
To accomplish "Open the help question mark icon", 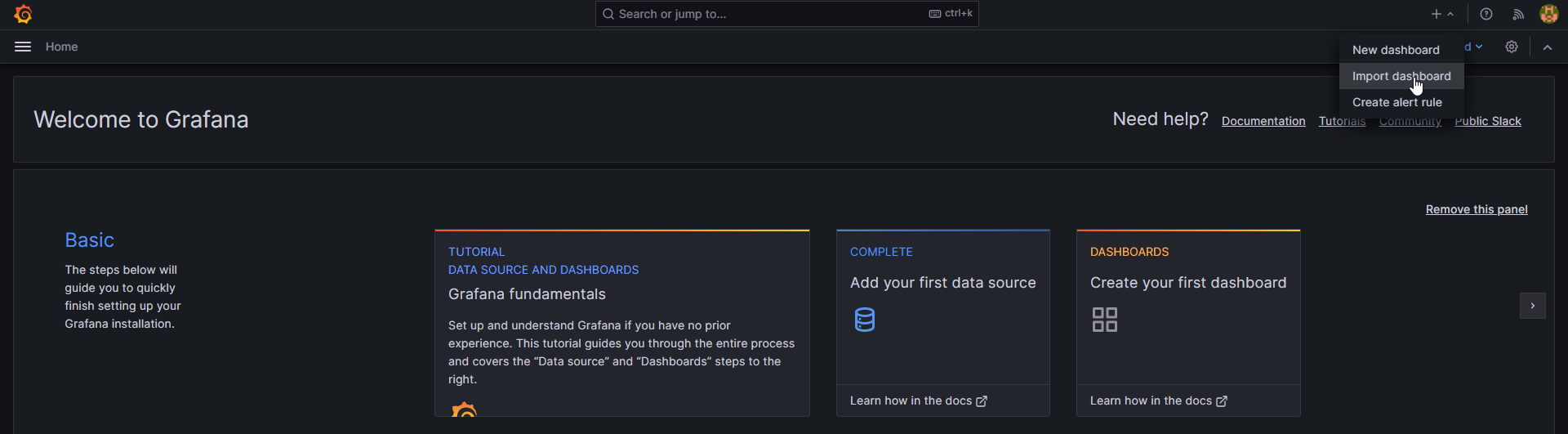I will pos(1486,14).
